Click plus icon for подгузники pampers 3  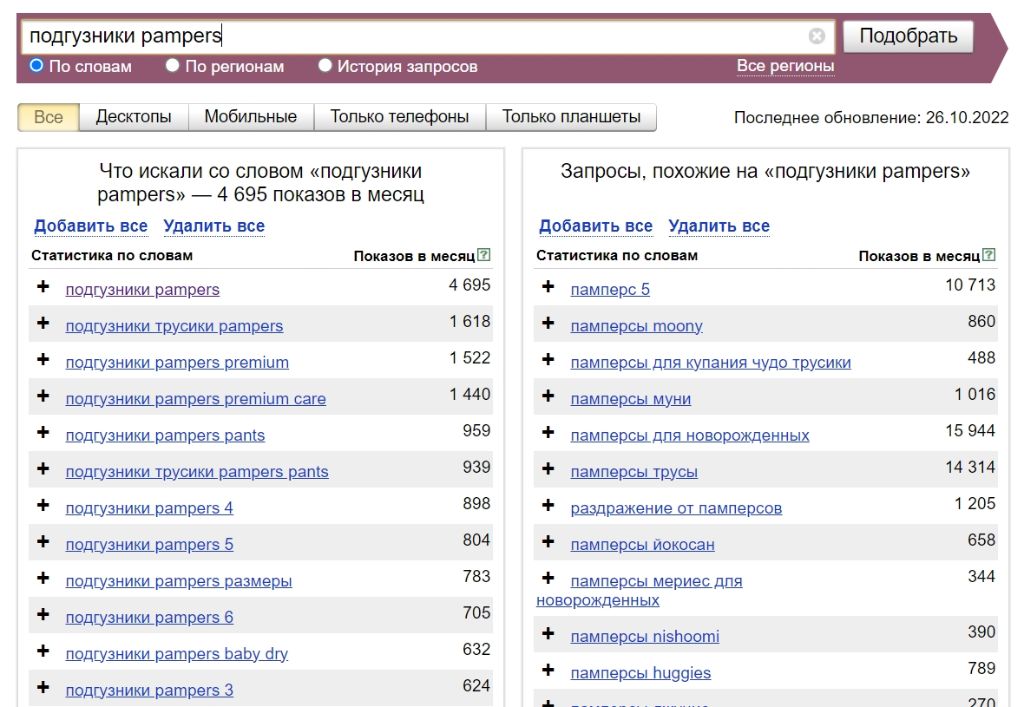pos(43,687)
